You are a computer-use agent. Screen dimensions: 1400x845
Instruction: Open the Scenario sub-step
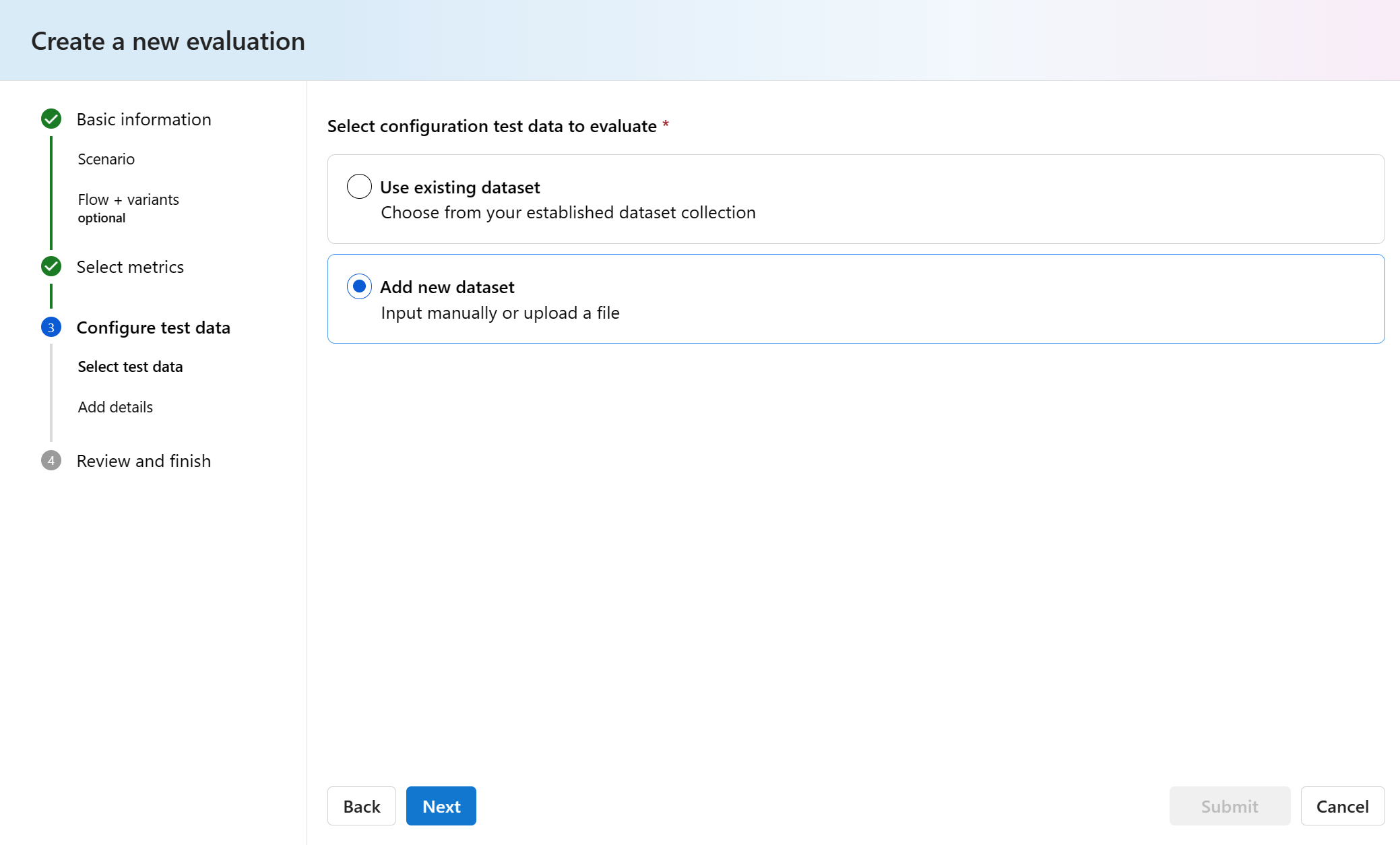point(106,159)
